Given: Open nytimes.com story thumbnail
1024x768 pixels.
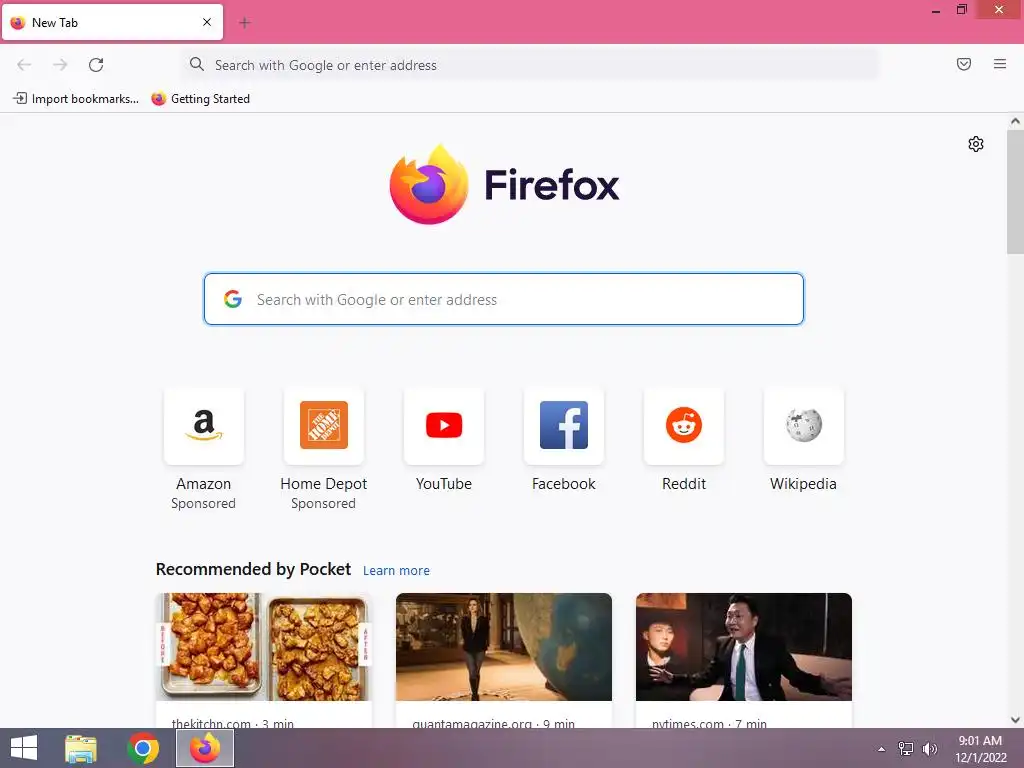Looking at the screenshot, I should tap(744, 647).
